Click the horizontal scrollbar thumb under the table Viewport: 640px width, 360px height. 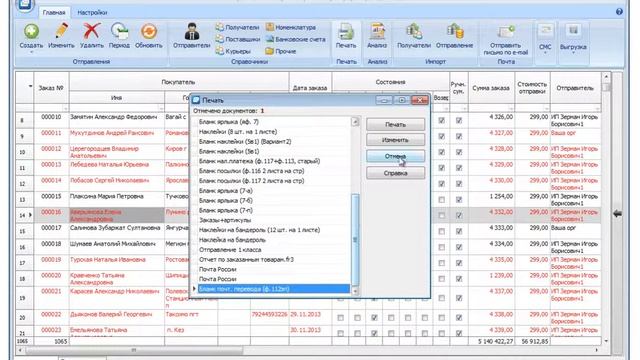point(134,350)
